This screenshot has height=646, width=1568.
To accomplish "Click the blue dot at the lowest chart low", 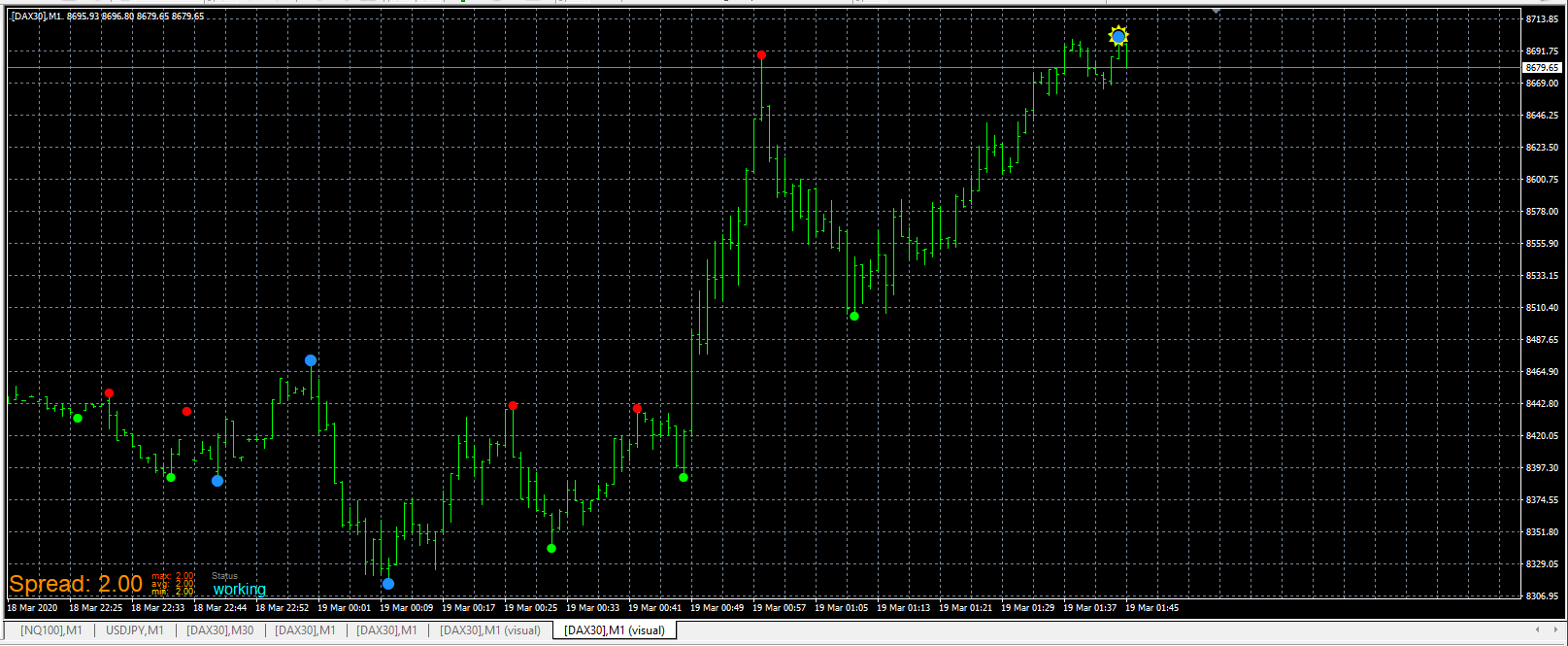I will tap(388, 584).
